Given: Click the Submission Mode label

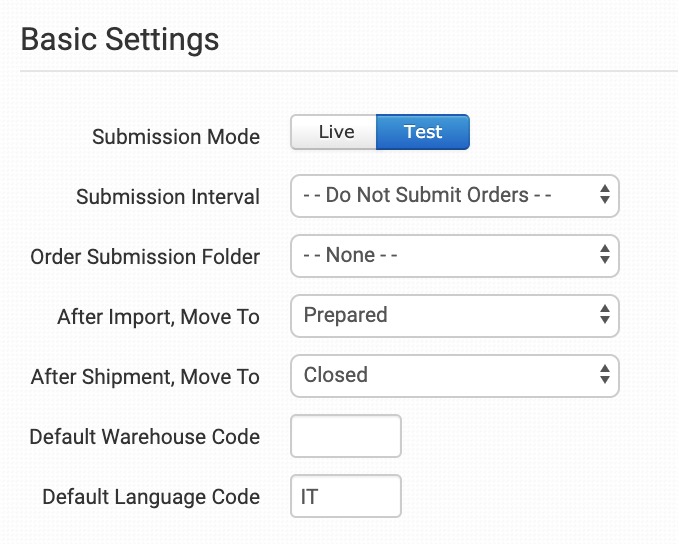Looking at the screenshot, I should click(x=176, y=137).
